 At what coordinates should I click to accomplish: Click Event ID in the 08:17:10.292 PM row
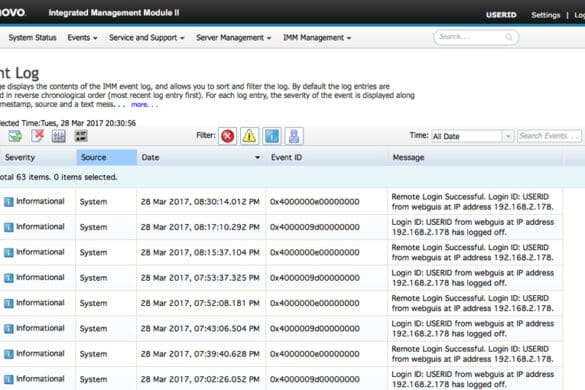(315, 227)
